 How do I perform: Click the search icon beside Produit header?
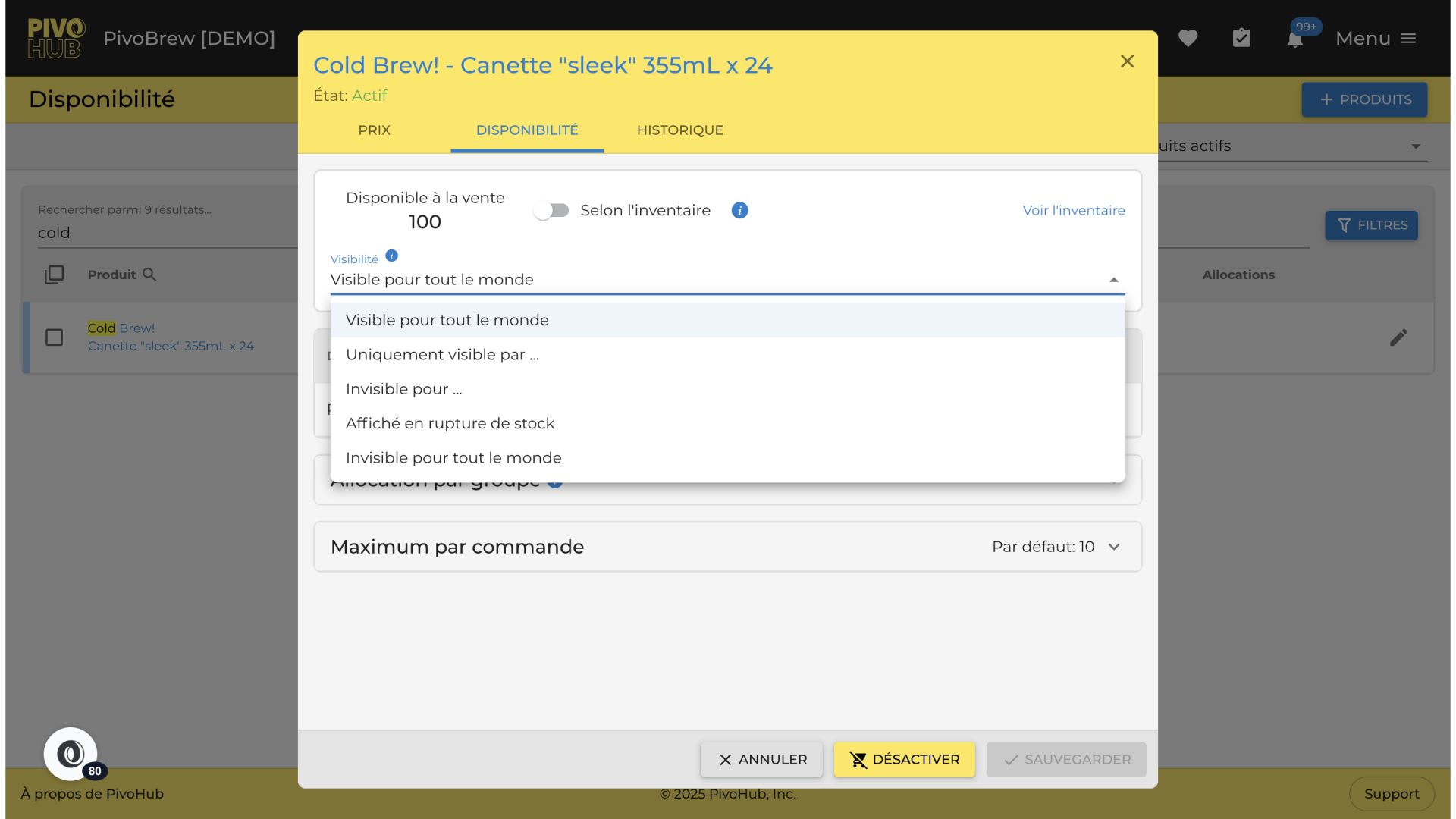[x=149, y=275]
